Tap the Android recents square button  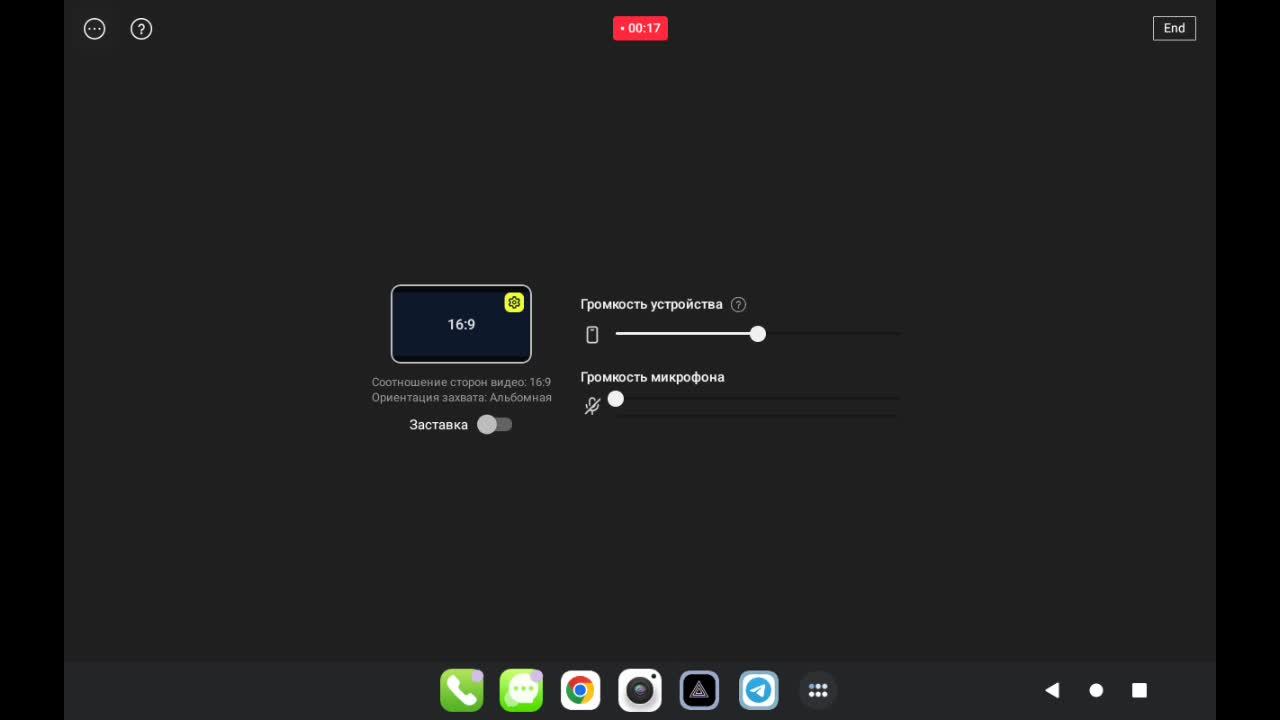[1139, 690]
